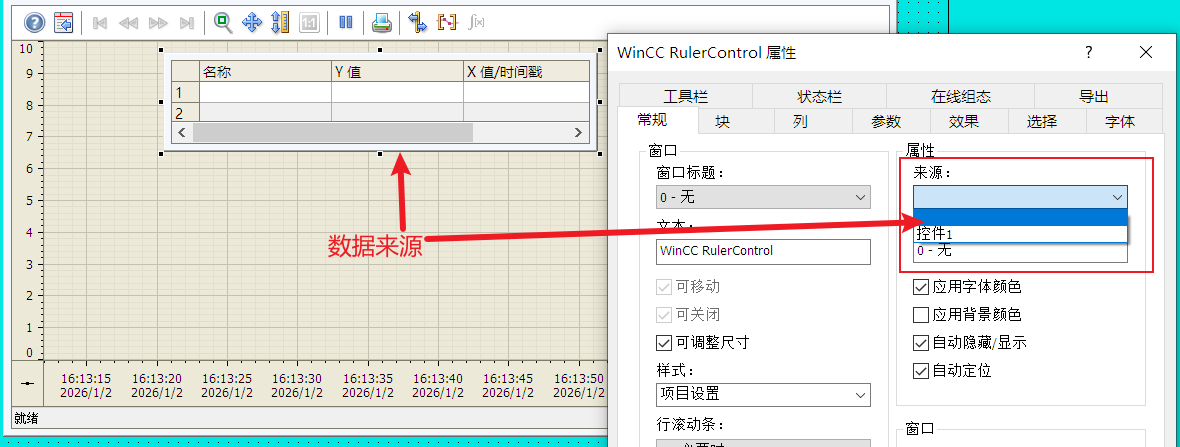Image resolution: width=1180 pixels, height=447 pixels.
Task: Click the calculate statistics function icon
Action: [476, 23]
